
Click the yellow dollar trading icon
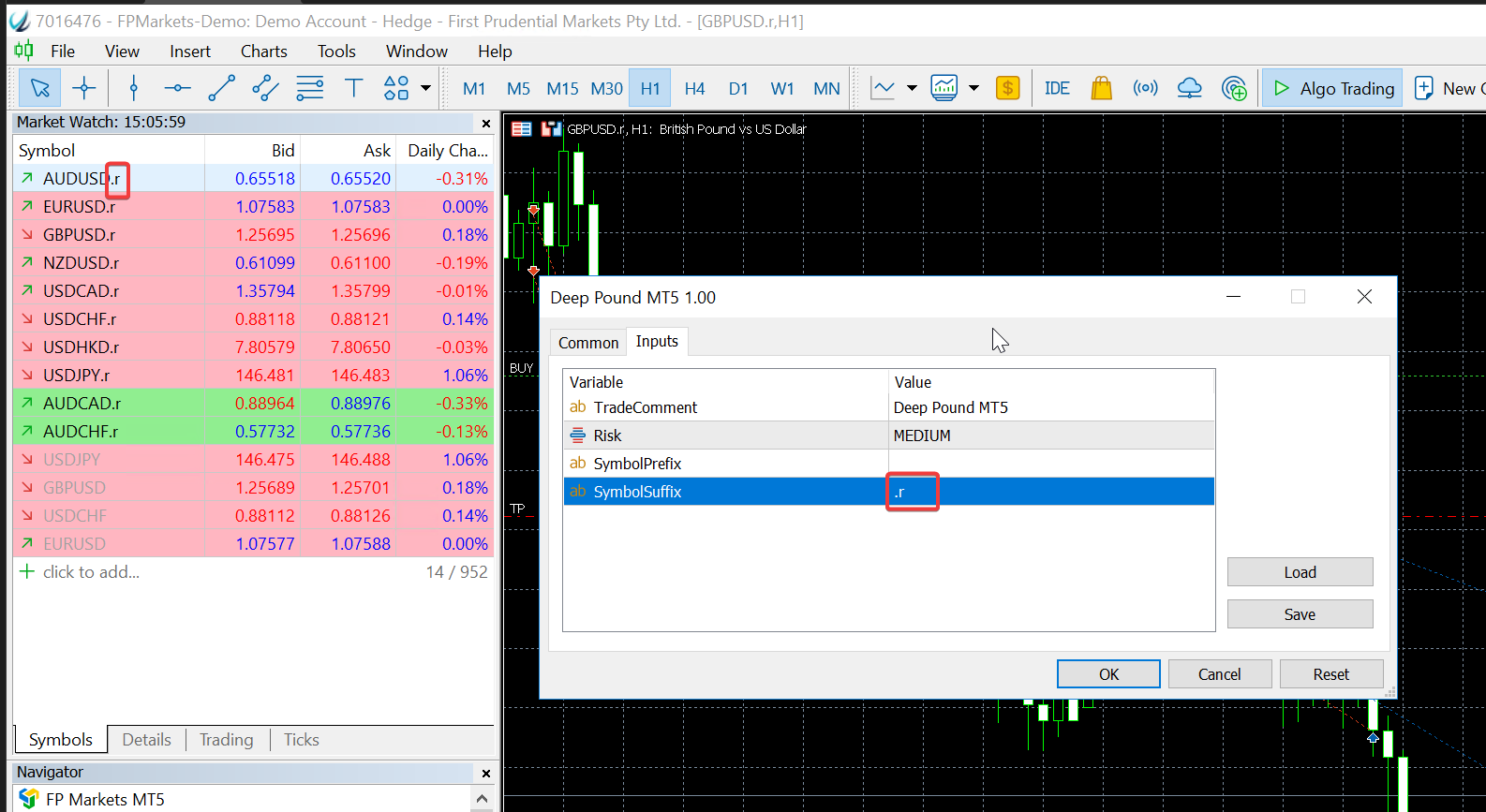pos(1007,88)
